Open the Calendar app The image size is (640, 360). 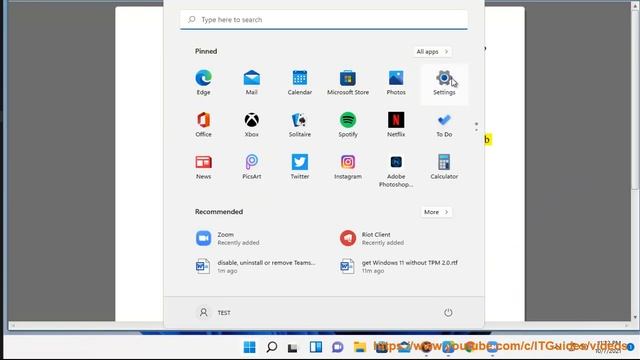tap(300, 82)
